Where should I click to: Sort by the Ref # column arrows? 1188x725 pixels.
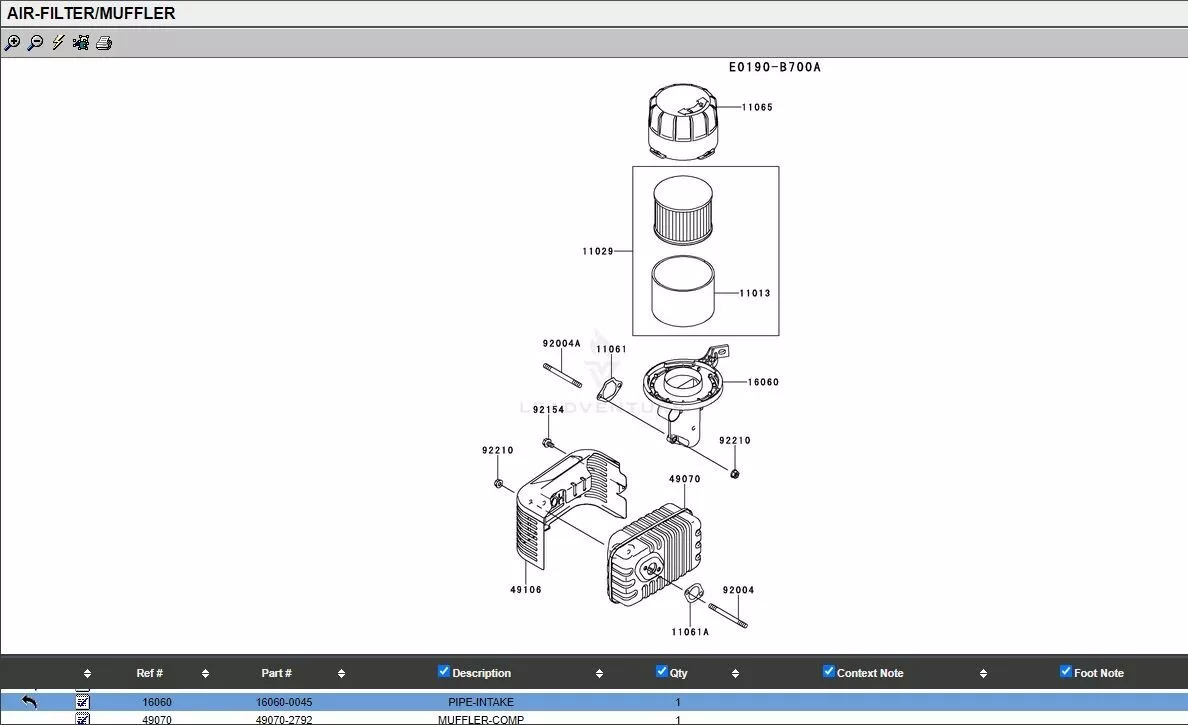point(205,674)
